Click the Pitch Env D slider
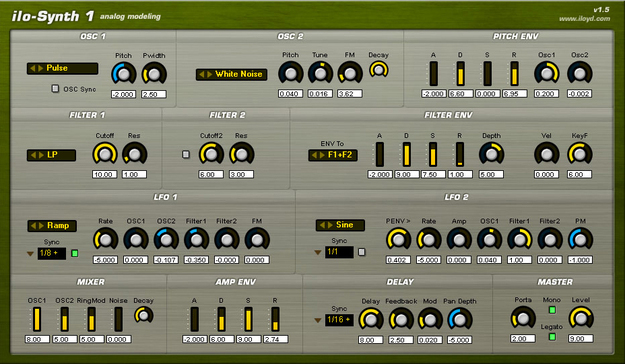The width and height of the screenshot is (625, 364). click(x=460, y=73)
